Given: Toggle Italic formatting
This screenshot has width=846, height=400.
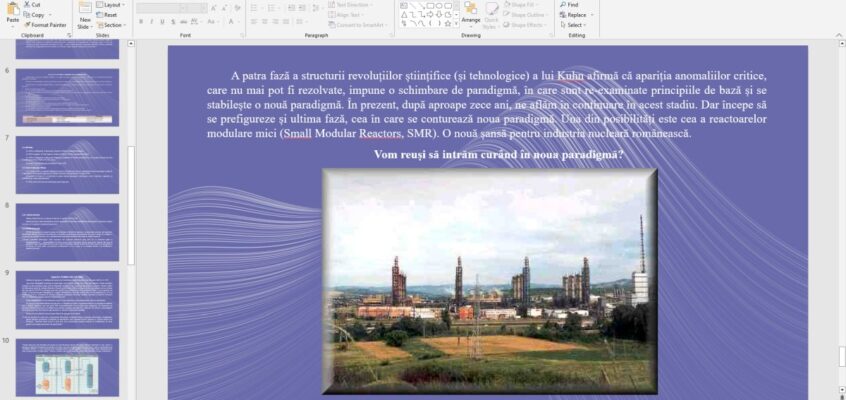Looking at the screenshot, I should (152, 22).
